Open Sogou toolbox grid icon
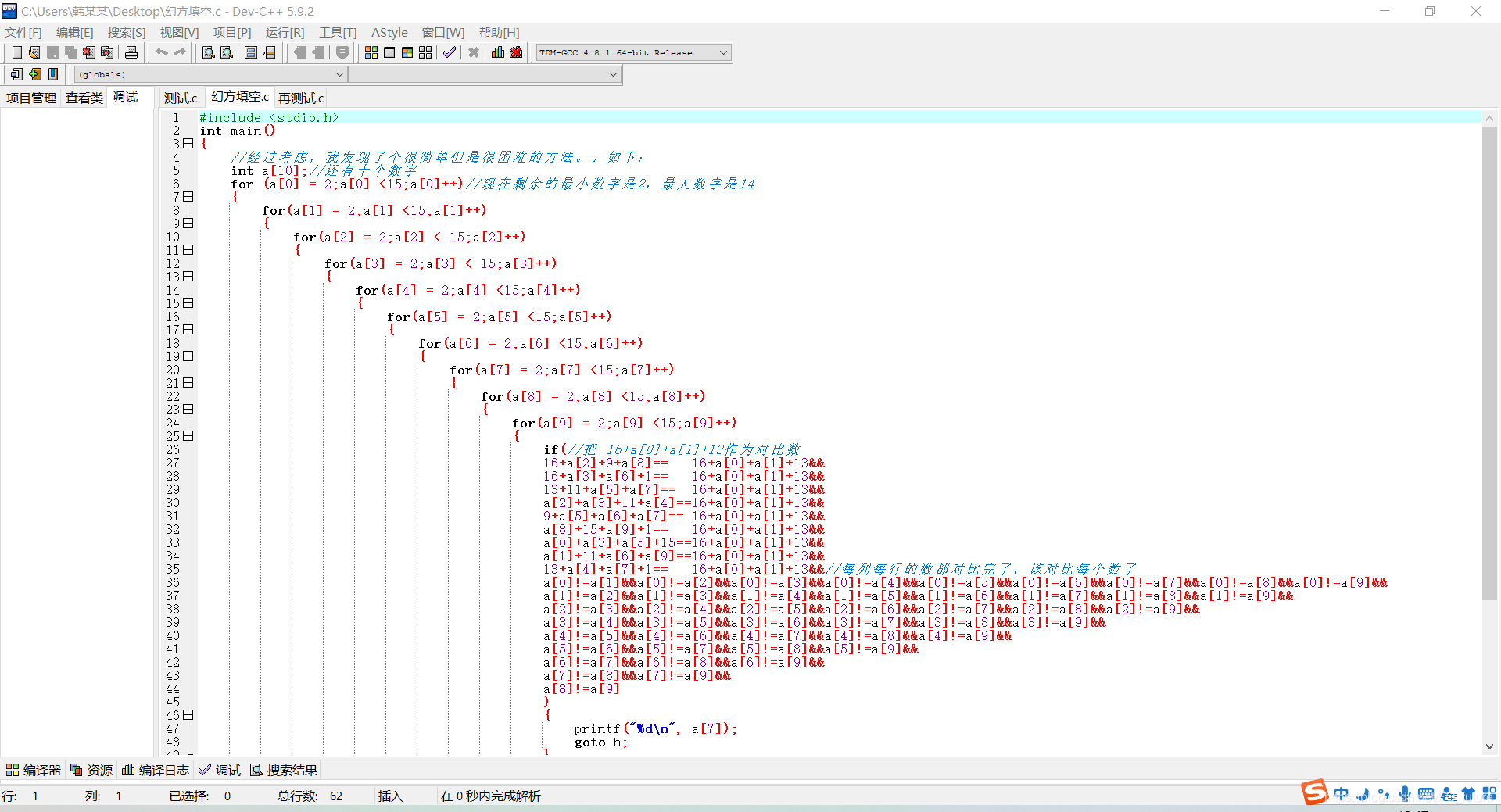1501x812 pixels. [x=1489, y=794]
